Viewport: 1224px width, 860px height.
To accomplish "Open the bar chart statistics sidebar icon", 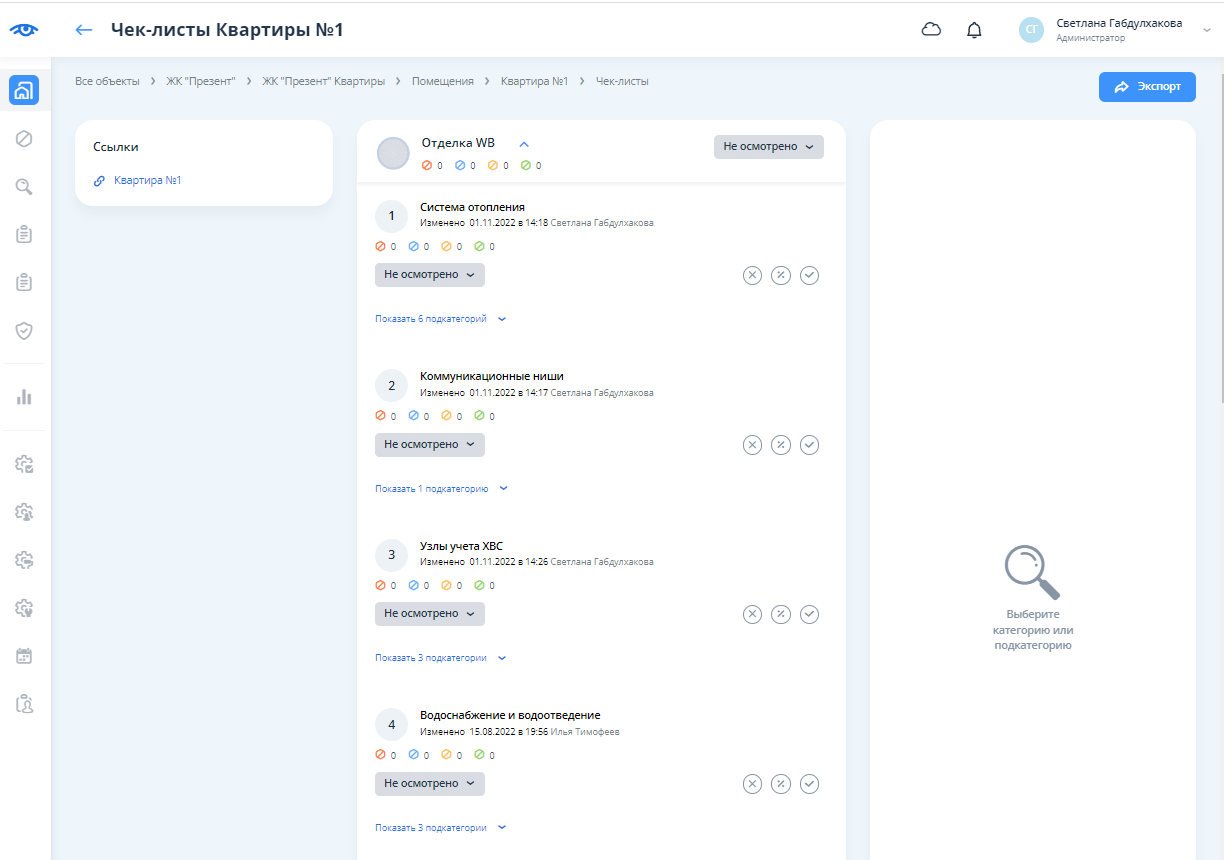I will point(25,397).
